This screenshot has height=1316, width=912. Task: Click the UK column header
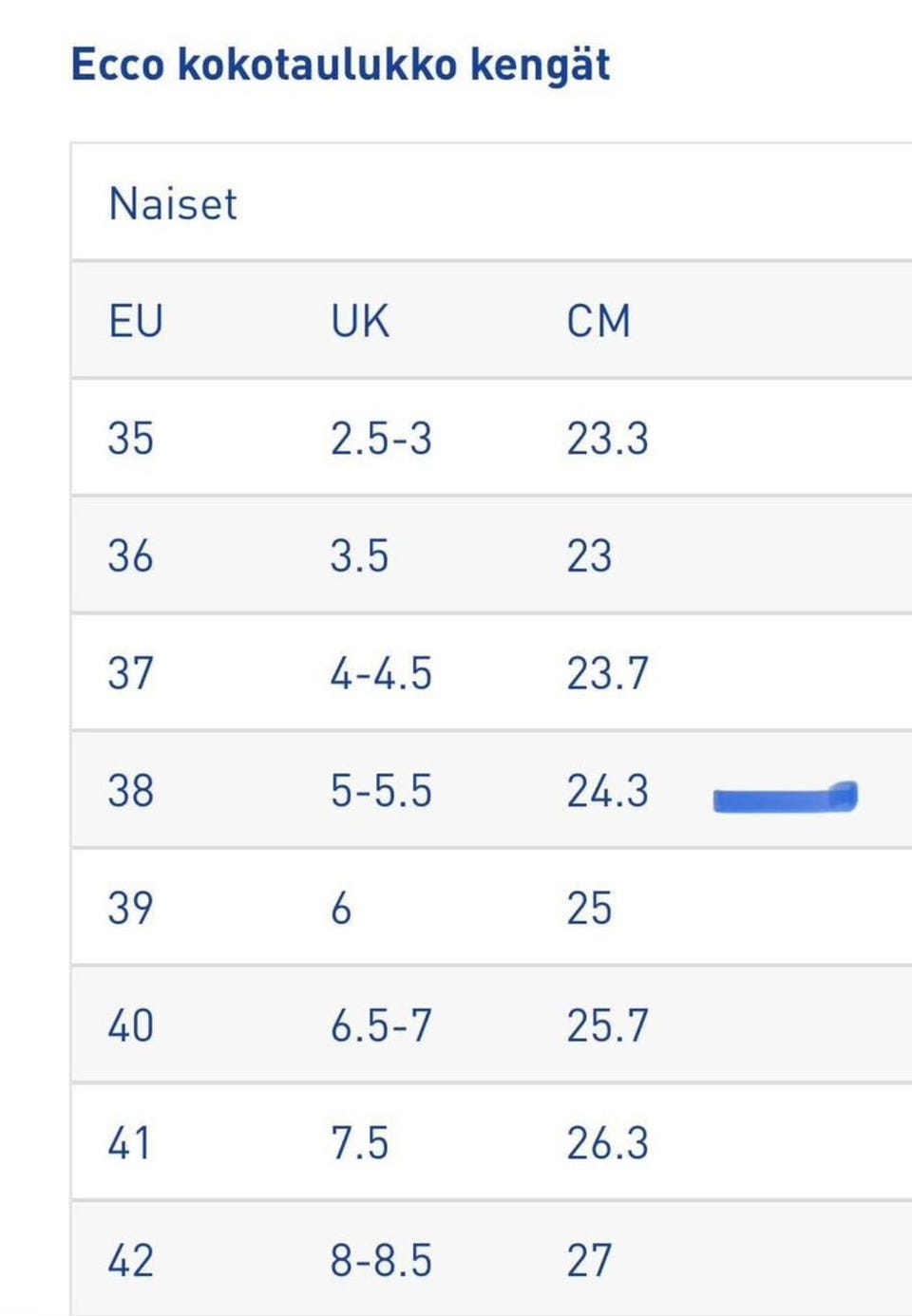[x=360, y=321]
